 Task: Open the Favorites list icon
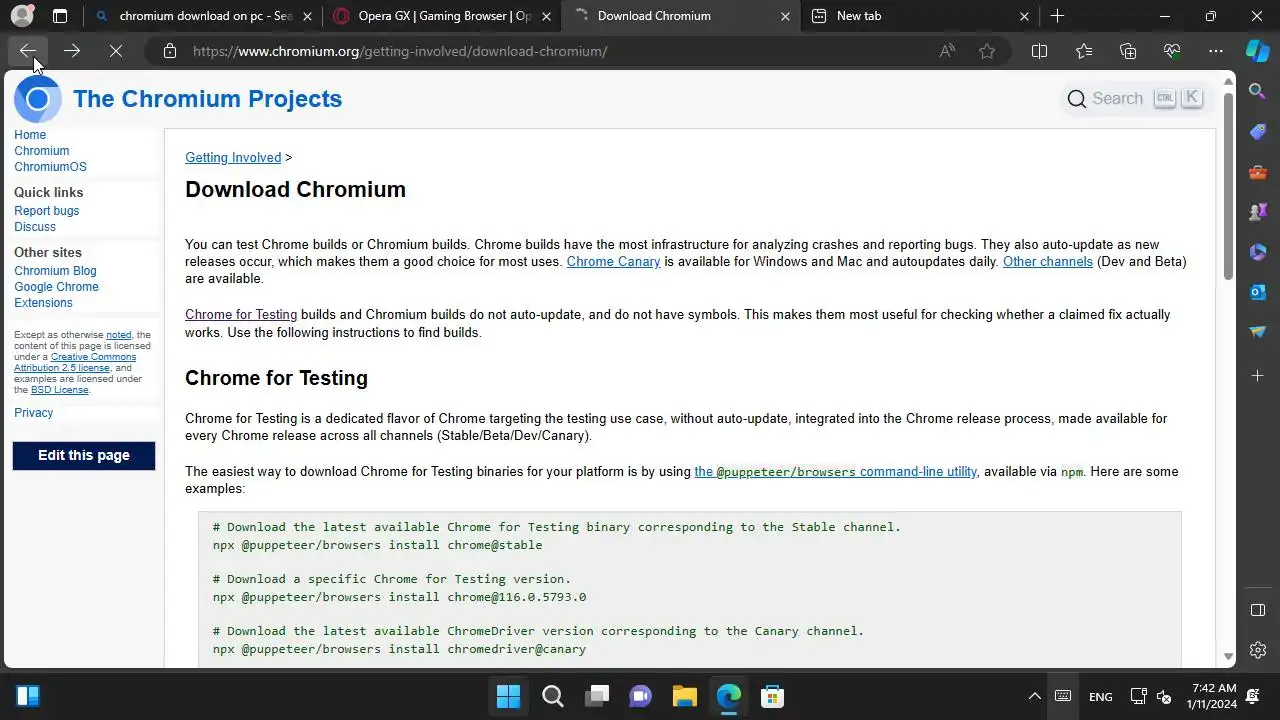tap(1084, 51)
